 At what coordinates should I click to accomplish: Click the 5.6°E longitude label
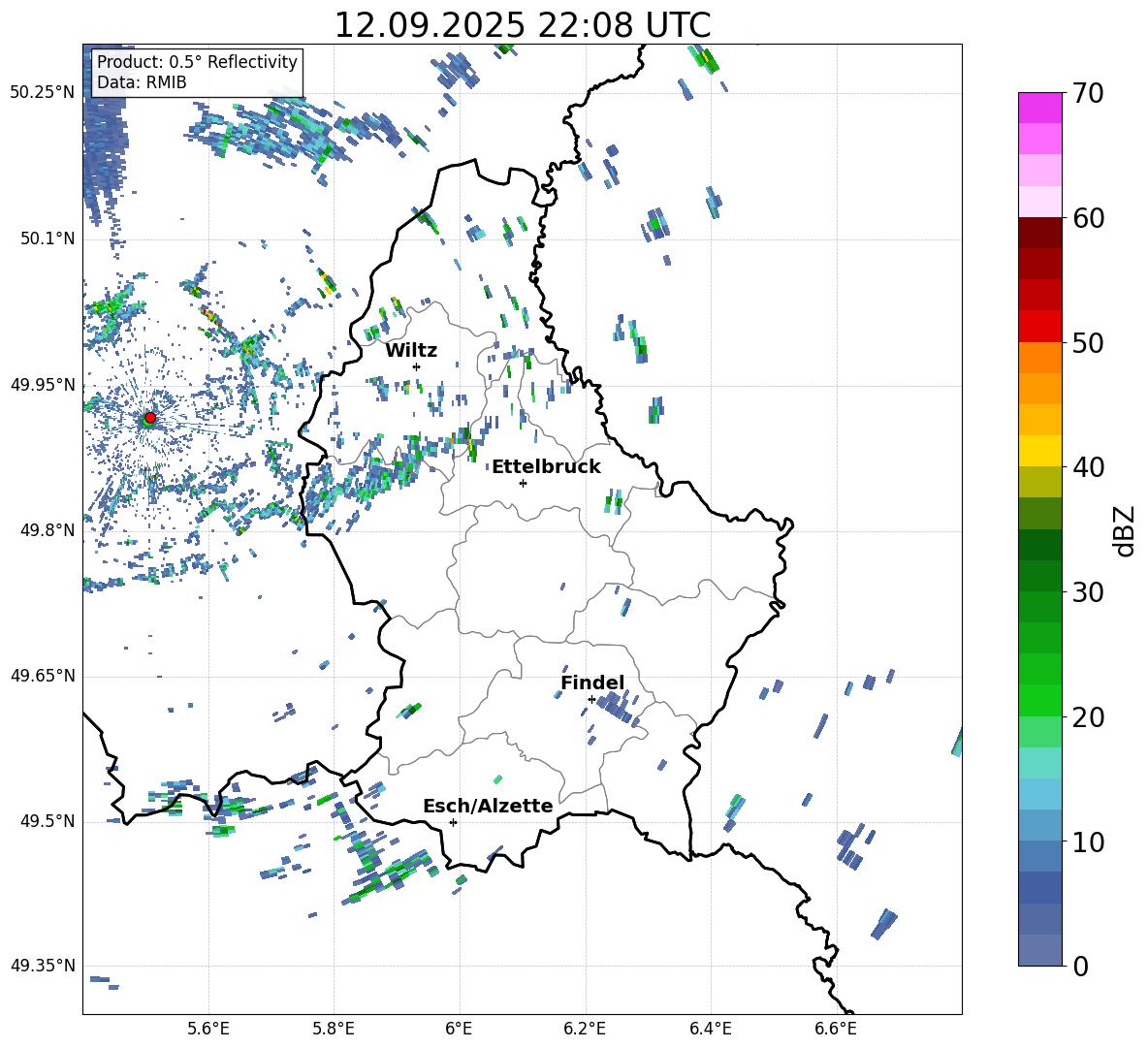click(x=208, y=1029)
